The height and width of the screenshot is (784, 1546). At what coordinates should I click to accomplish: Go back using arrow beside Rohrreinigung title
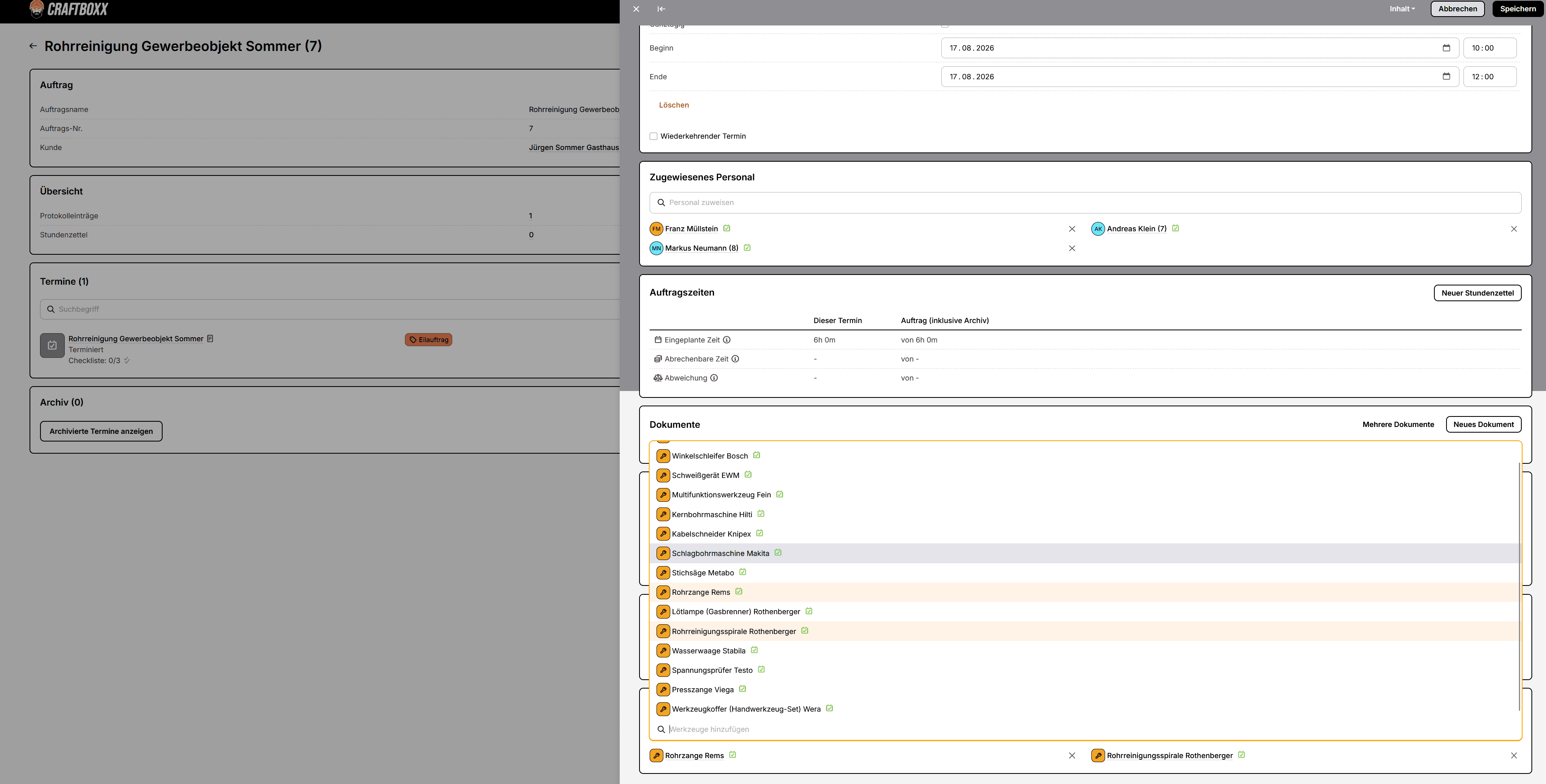click(33, 46)
